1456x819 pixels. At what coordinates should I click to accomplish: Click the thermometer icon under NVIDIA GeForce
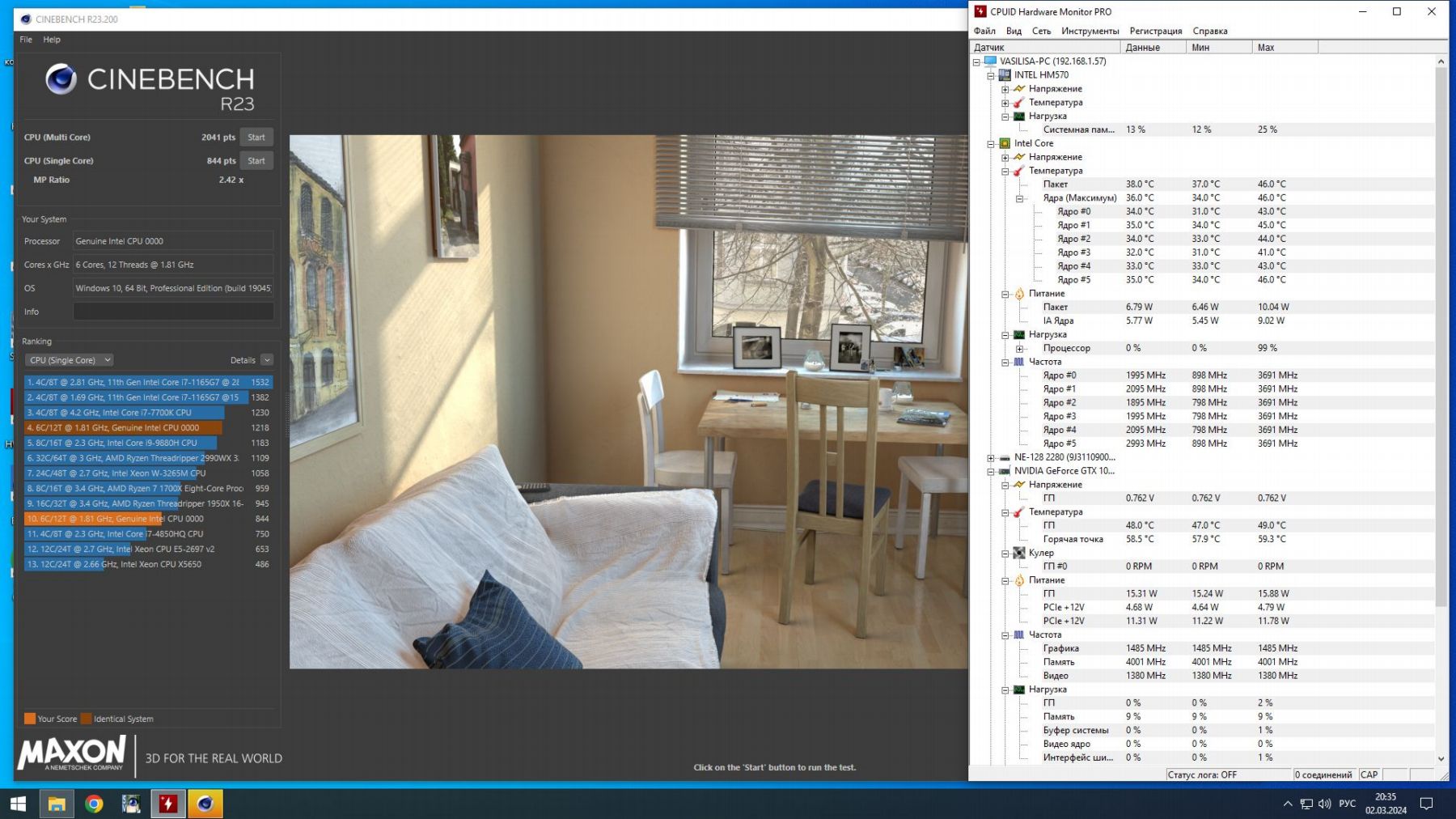[1019, 512]
